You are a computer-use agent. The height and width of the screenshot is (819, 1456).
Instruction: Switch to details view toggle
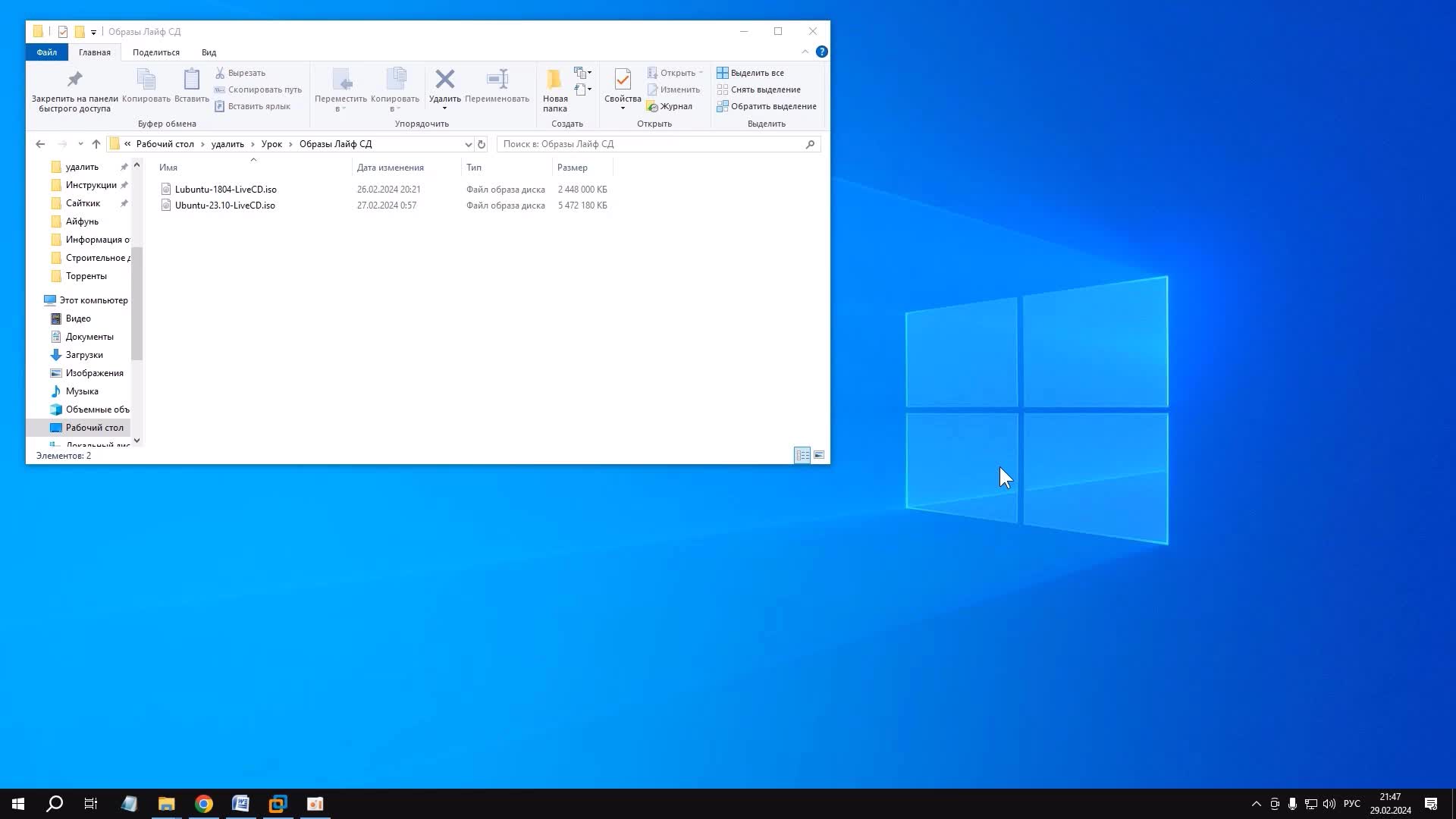point(802,455)
